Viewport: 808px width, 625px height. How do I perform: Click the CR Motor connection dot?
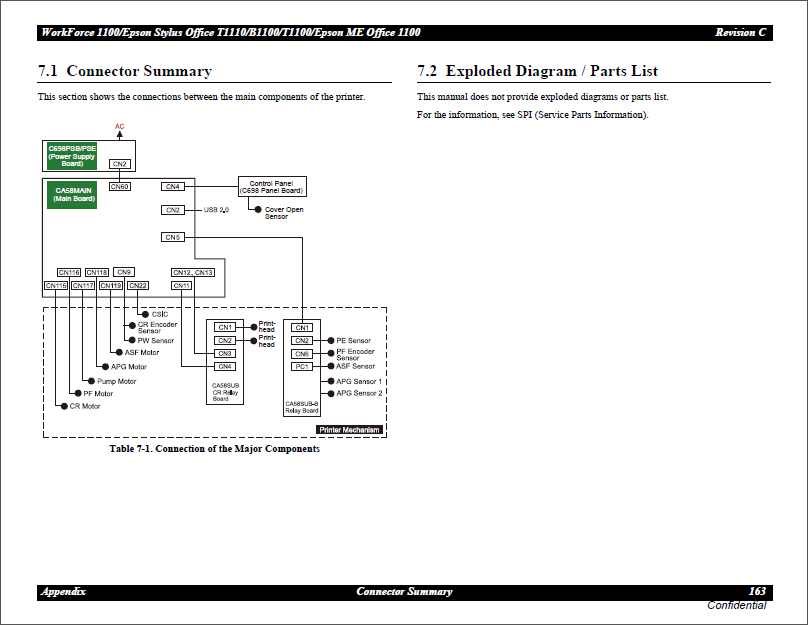coord(63,406)
